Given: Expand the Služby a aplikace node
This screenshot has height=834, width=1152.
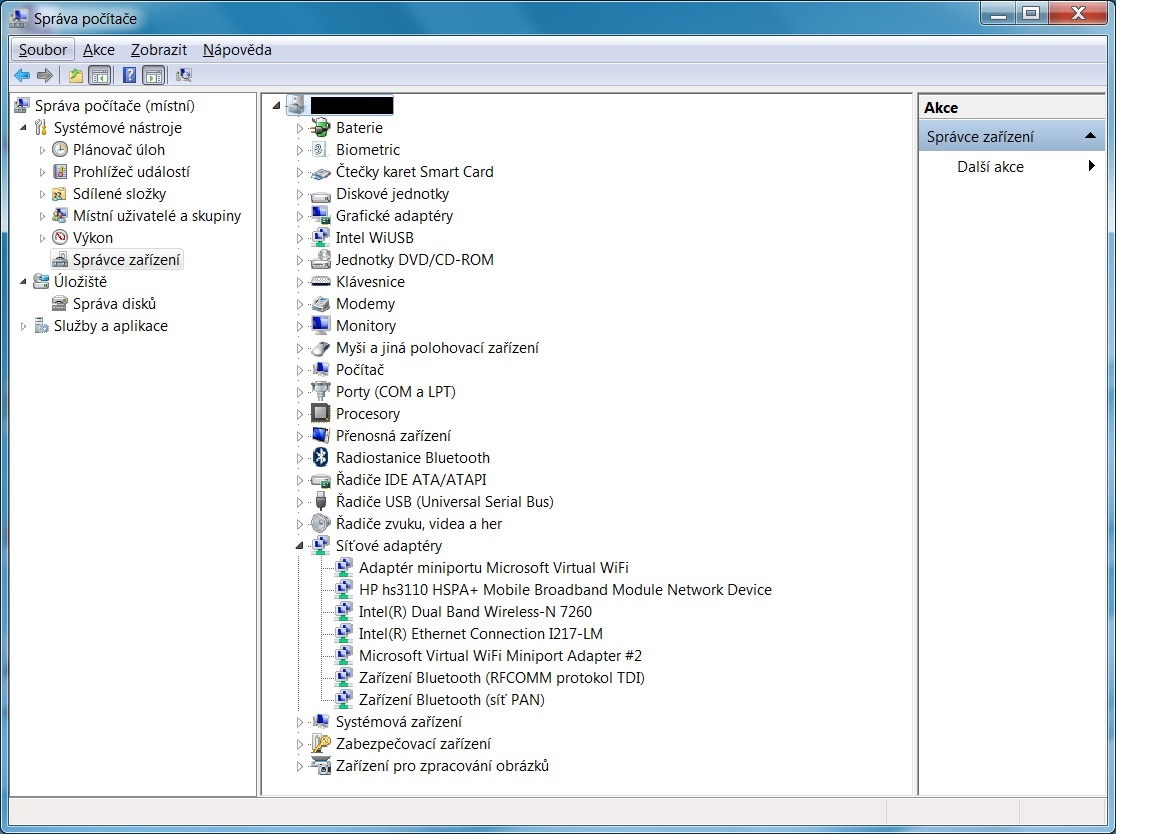Looking at the screenshot, I should point(23,326).
